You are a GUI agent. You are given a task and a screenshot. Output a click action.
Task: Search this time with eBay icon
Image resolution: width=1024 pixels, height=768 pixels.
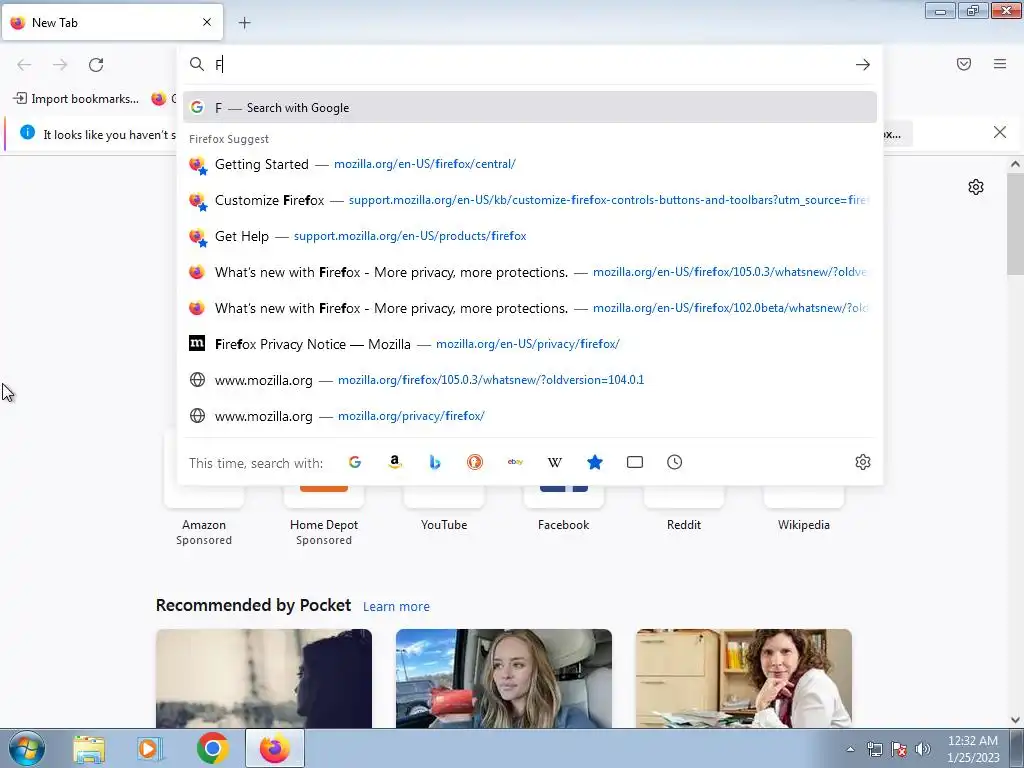click(515, 462)
